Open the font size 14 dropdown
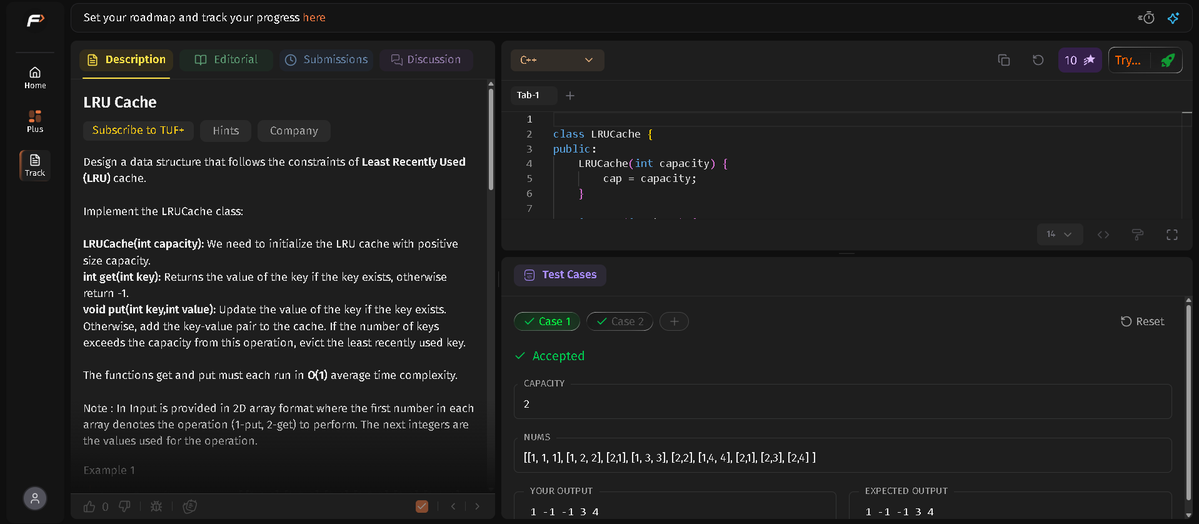The image size is (1199, 524). click(x=1060, y=235)
